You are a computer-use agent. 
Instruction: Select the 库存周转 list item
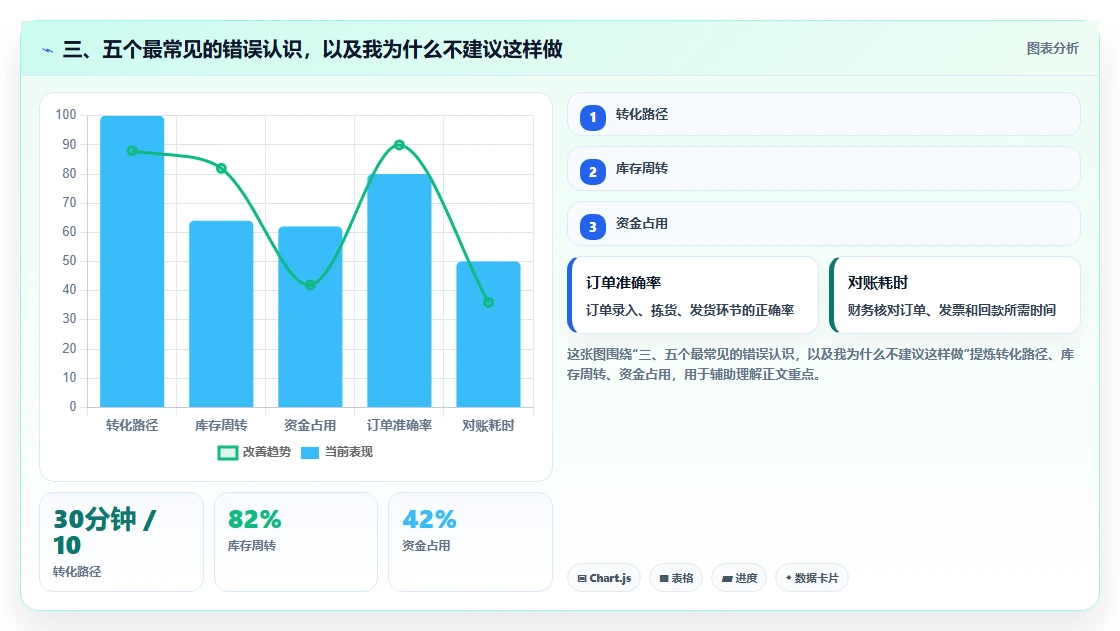pos(824,169)
